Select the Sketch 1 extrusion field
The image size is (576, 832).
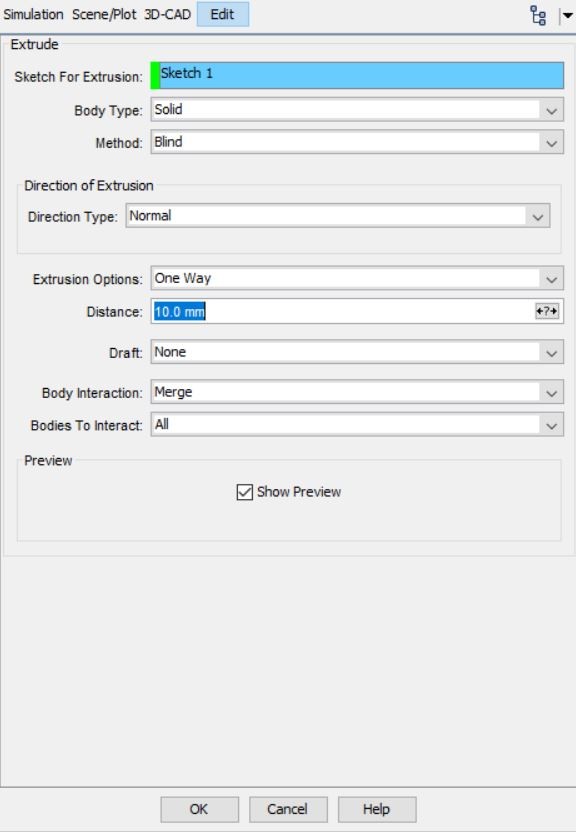point(357,75)
